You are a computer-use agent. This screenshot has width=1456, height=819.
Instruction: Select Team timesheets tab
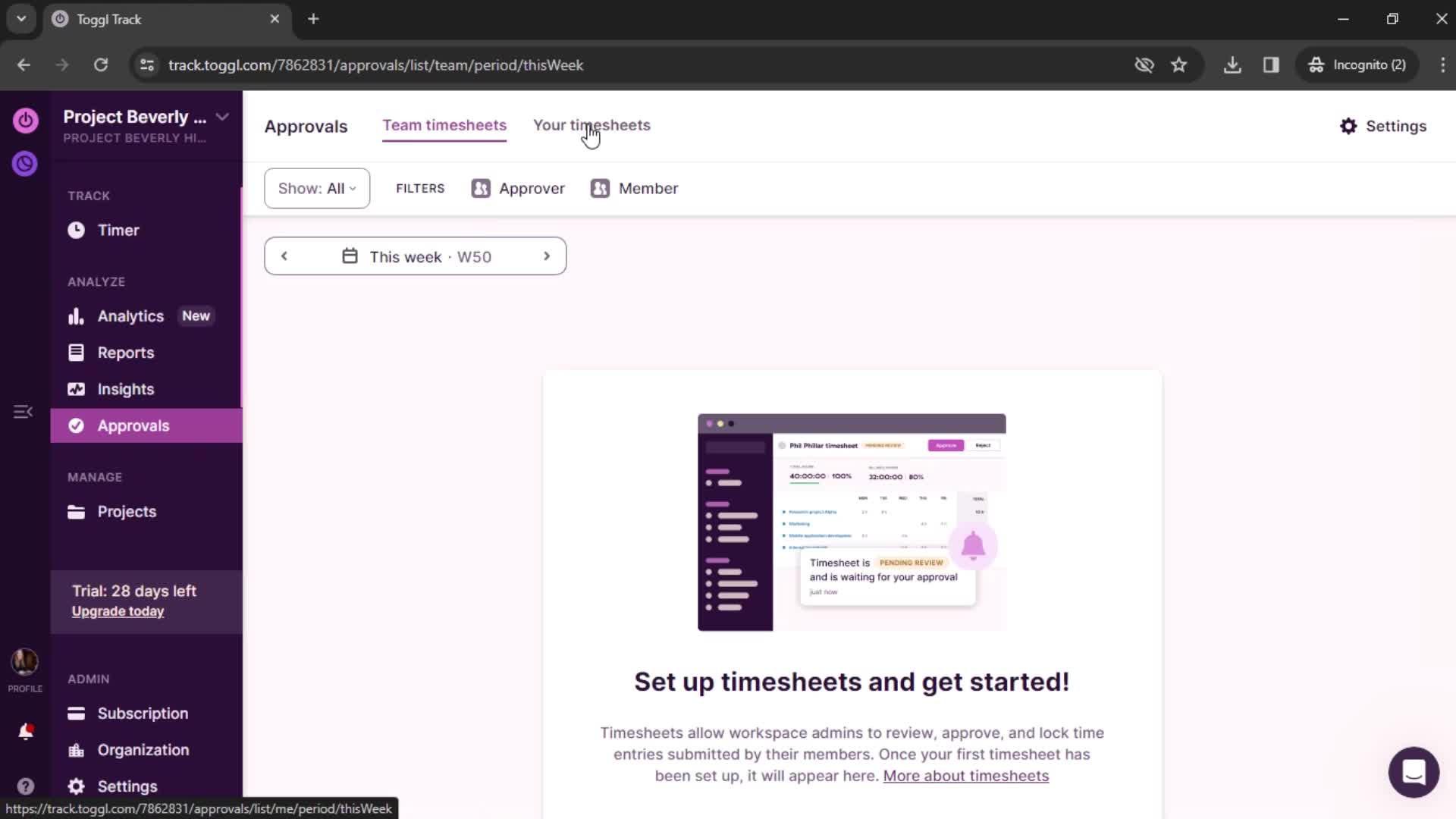444,125
